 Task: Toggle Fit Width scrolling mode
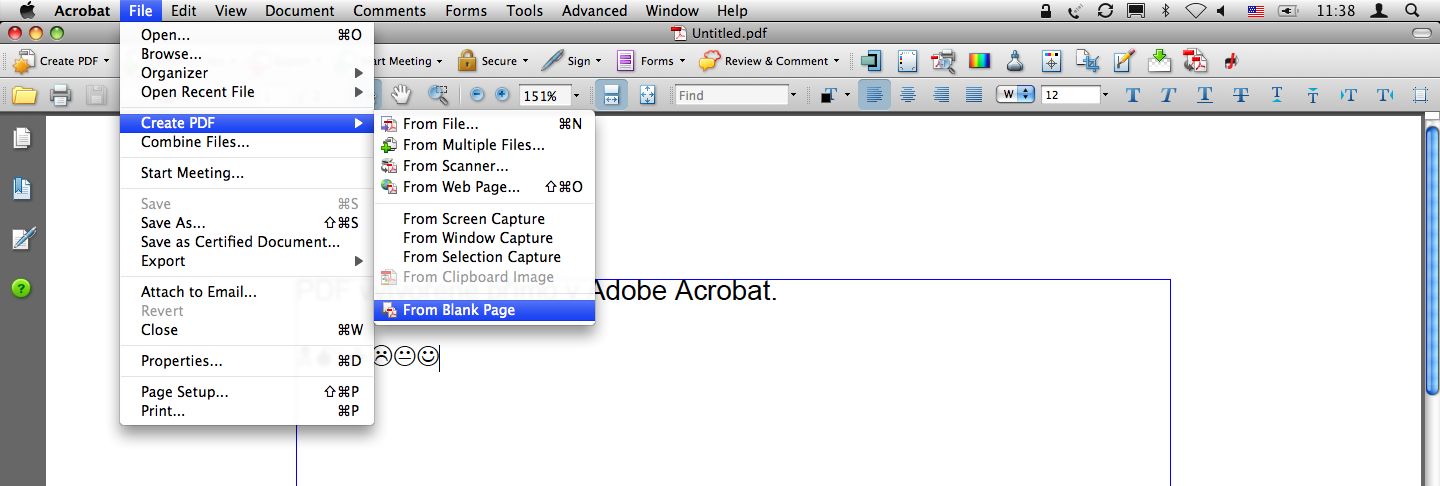point(611,95)
